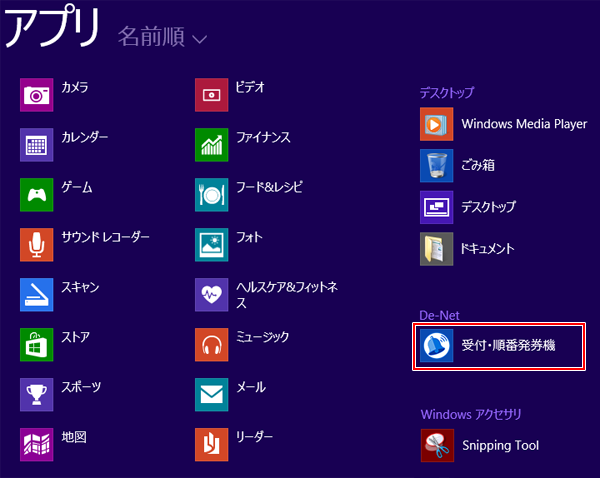The image size is (600, 478).
Task: Open the メール envelope icon
Action: click(212, 395)
